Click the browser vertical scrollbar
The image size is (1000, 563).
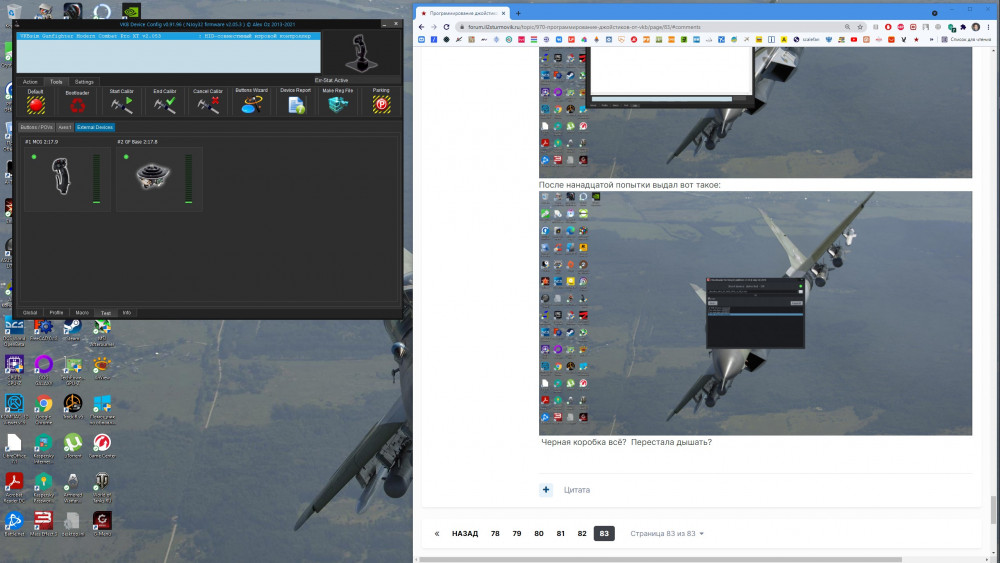click(993, 510)
